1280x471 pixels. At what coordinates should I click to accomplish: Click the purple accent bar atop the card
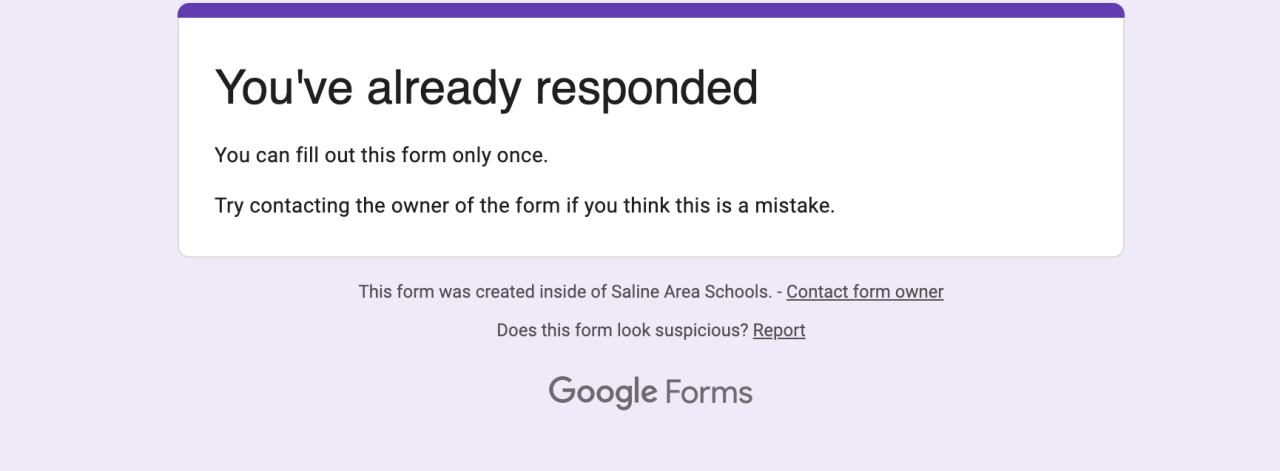[x=650, y=10]
